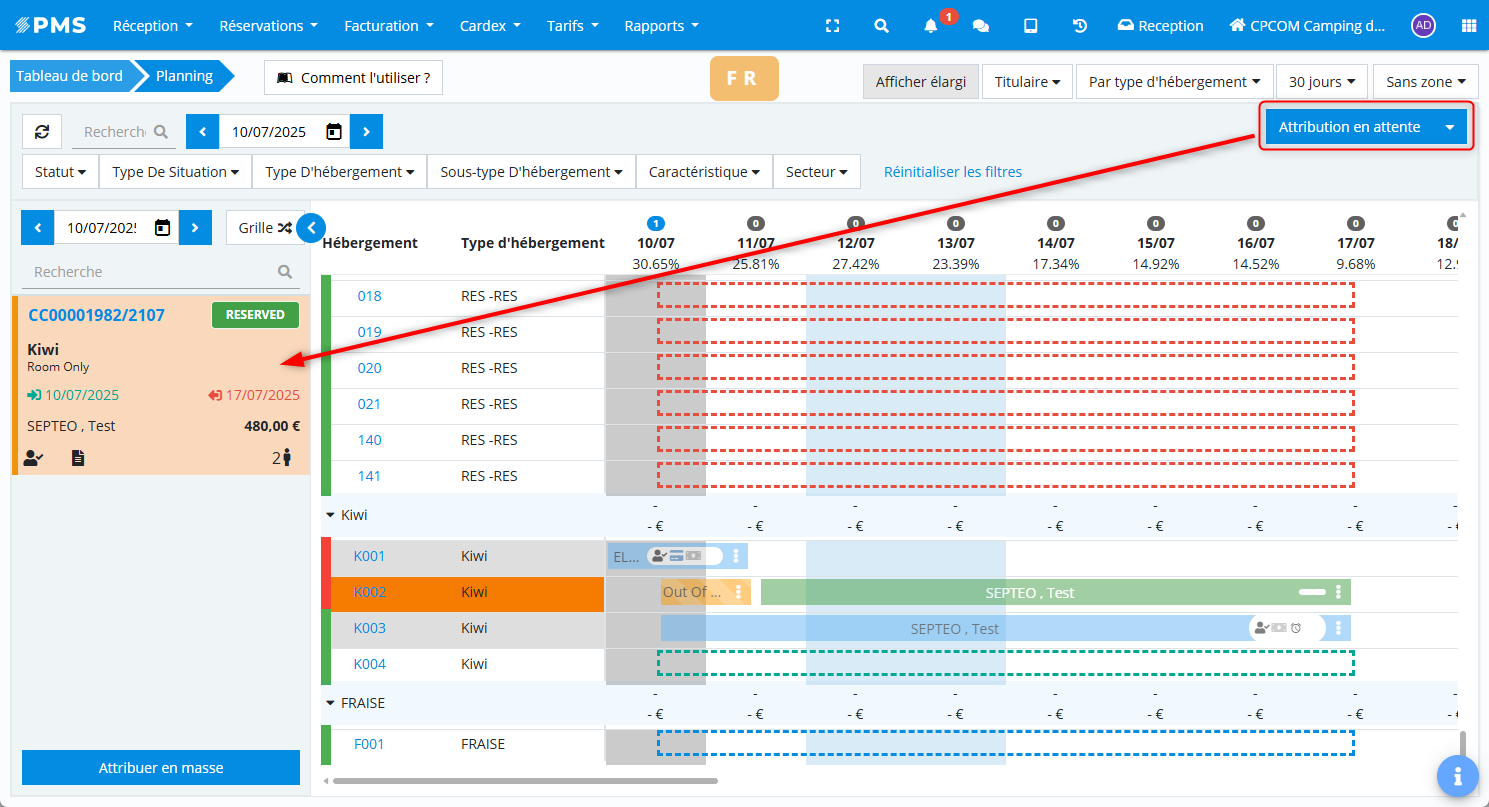This screenshot has height=807, width=1489.
Task: Click Attribuer en masse button
Action: 161,768
